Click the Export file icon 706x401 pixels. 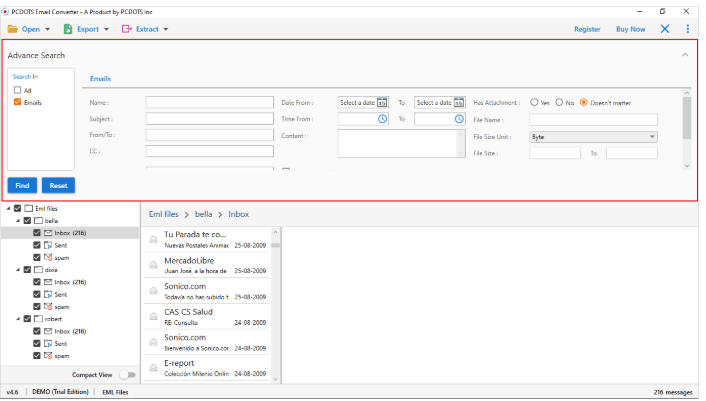click(68, 29)
